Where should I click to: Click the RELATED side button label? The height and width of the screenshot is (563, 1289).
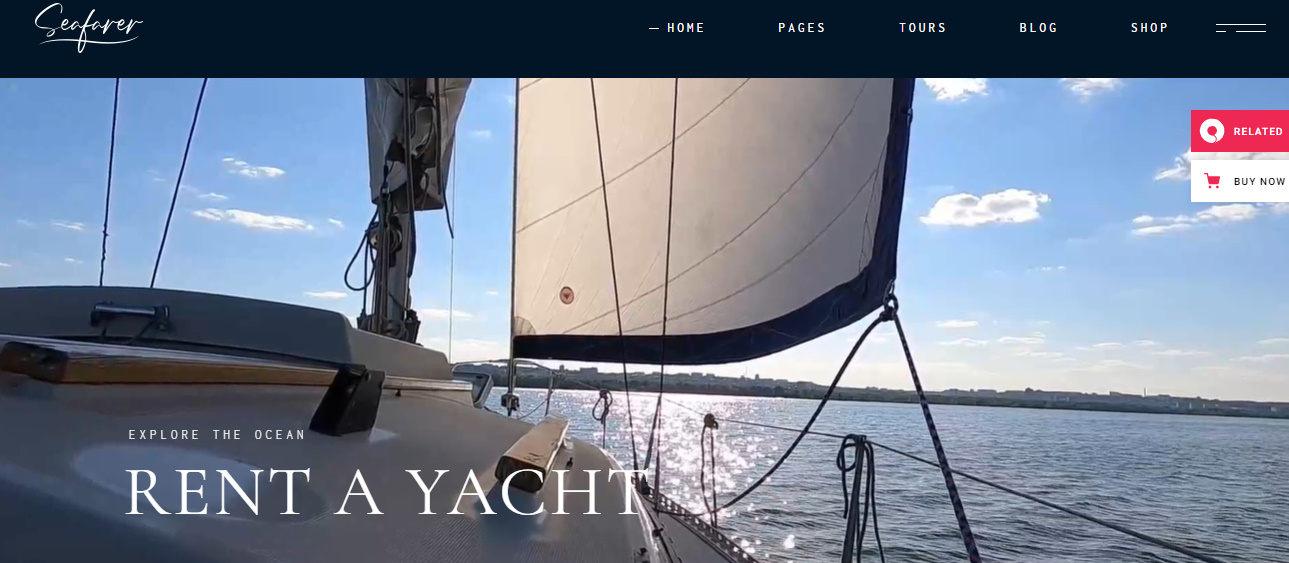pyautogui.click(x=1258, y=132)
